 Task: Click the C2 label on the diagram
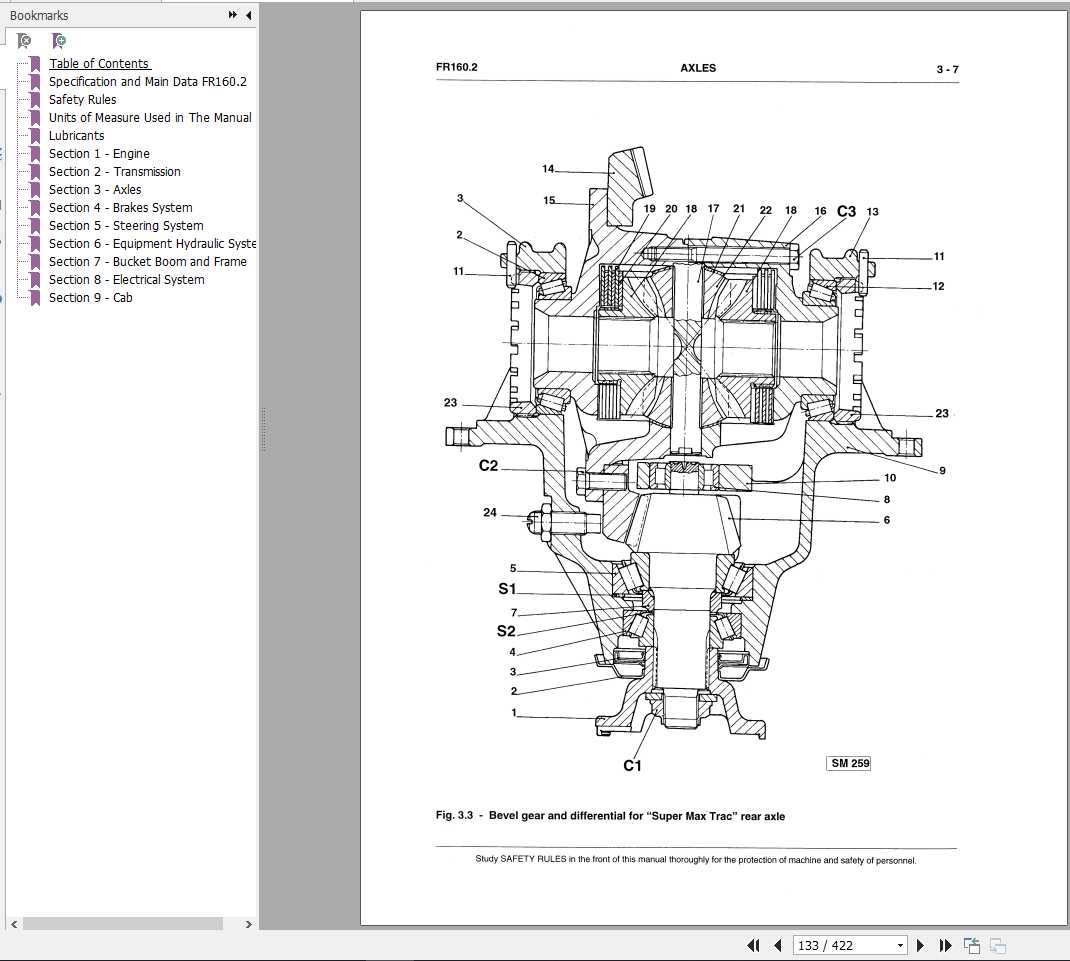tap(489, 465)
